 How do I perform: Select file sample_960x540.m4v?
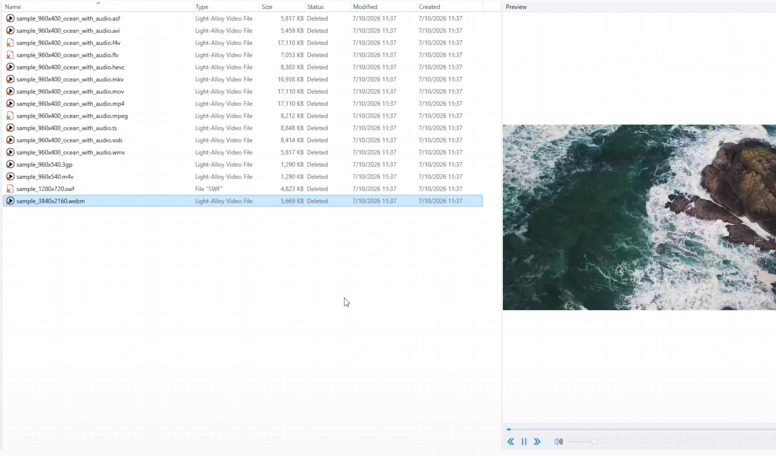[x=45, y=177]
